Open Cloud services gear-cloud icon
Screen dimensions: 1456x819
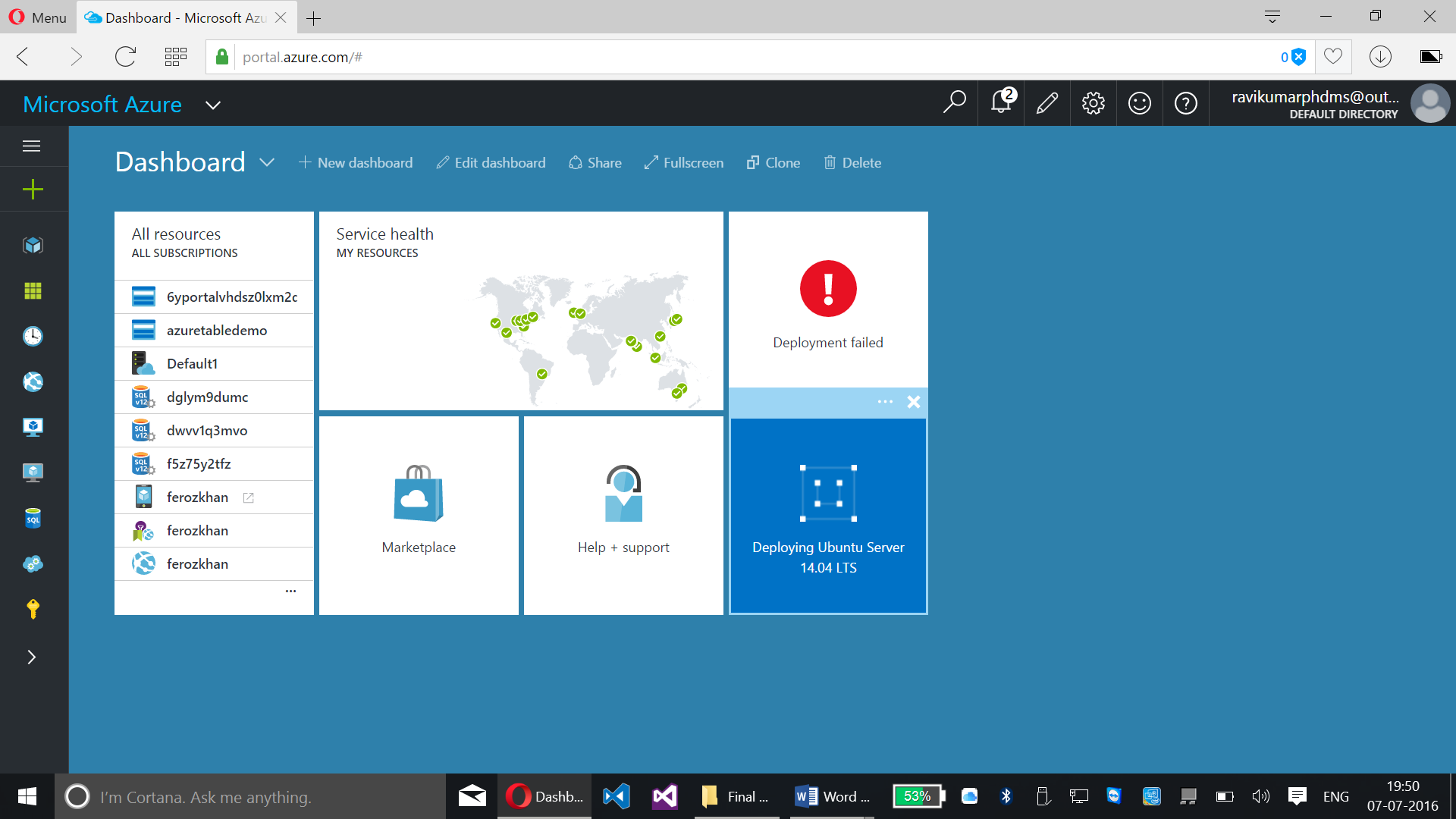coord(33,563)
